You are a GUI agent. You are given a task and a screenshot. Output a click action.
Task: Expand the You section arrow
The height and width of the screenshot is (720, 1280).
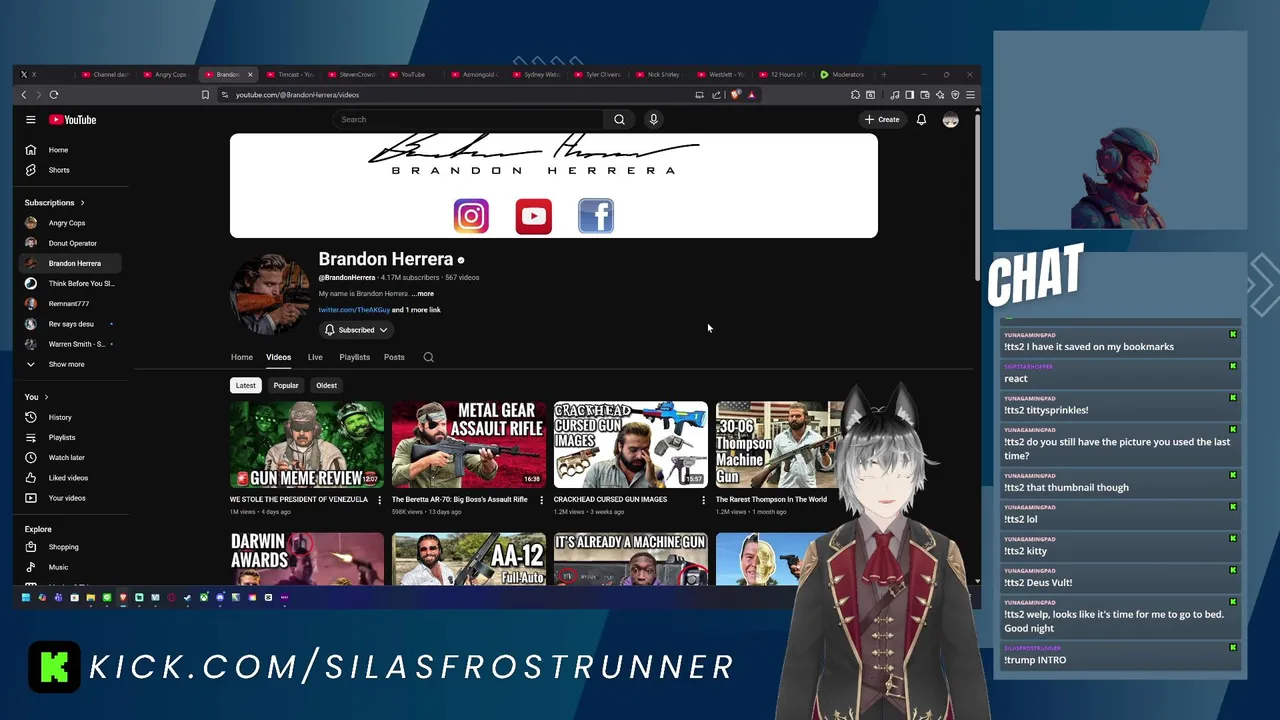tap(46, 397)
